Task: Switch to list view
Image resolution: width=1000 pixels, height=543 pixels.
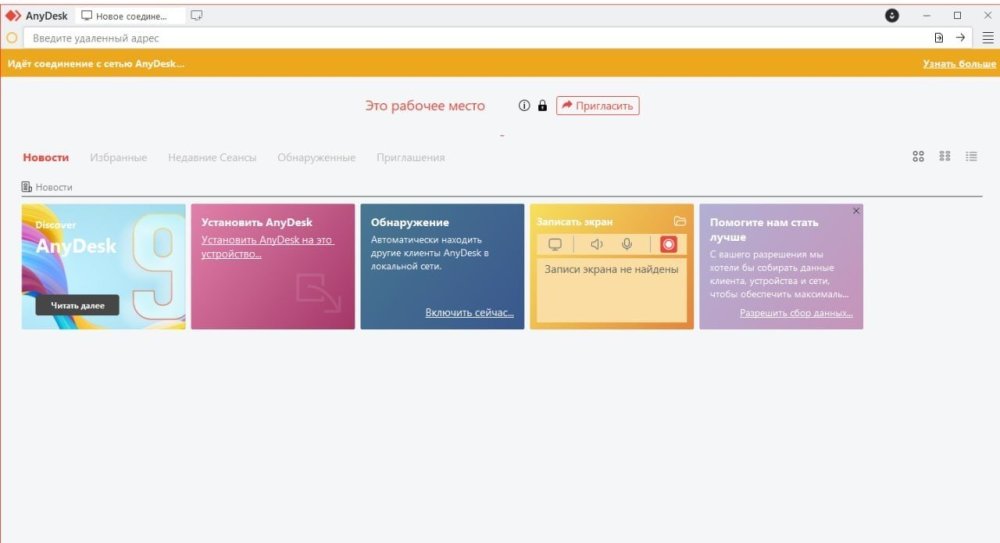Action: pos(971,156)
